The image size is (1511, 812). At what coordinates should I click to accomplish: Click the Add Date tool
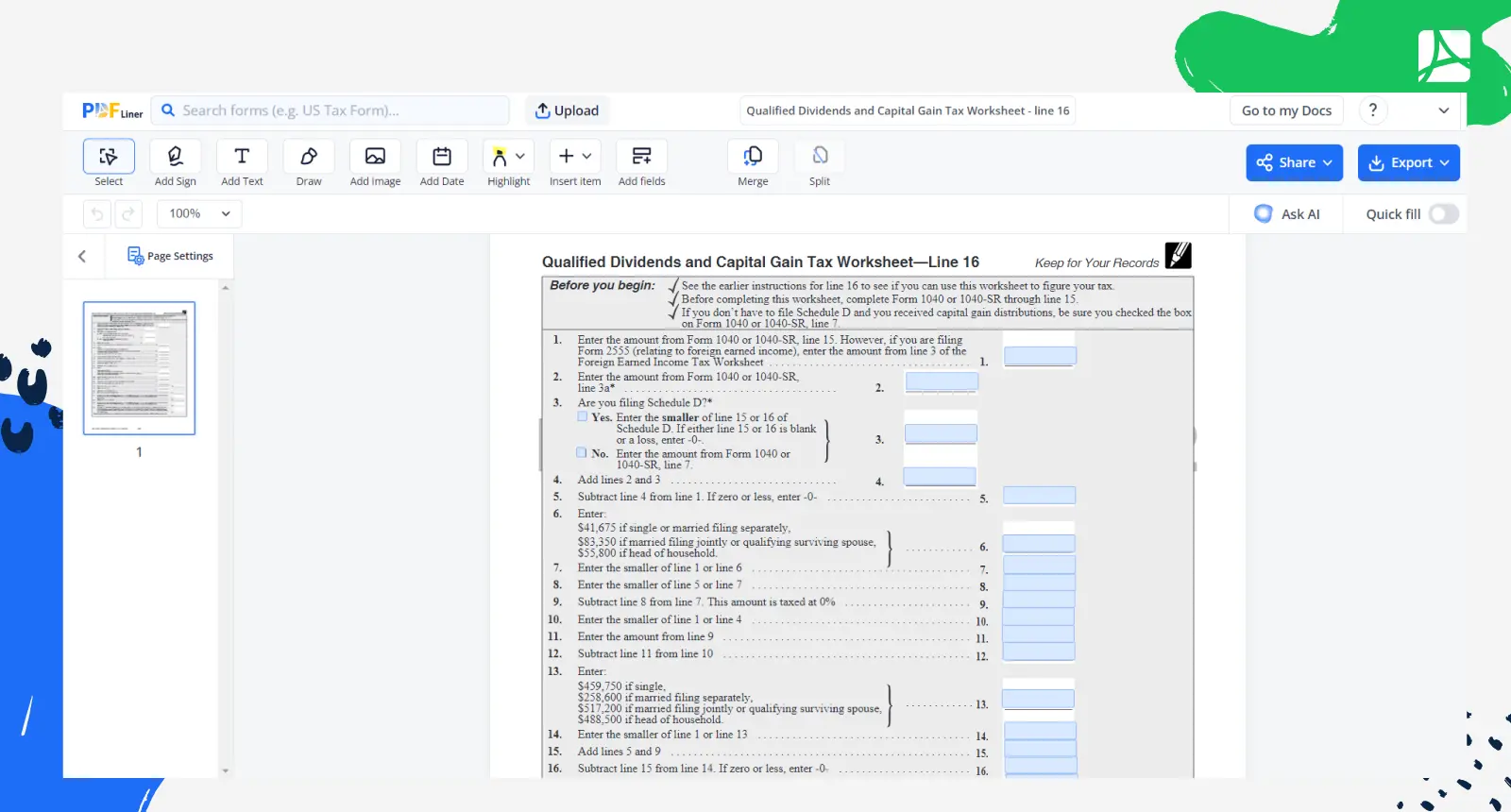(442, 163)
